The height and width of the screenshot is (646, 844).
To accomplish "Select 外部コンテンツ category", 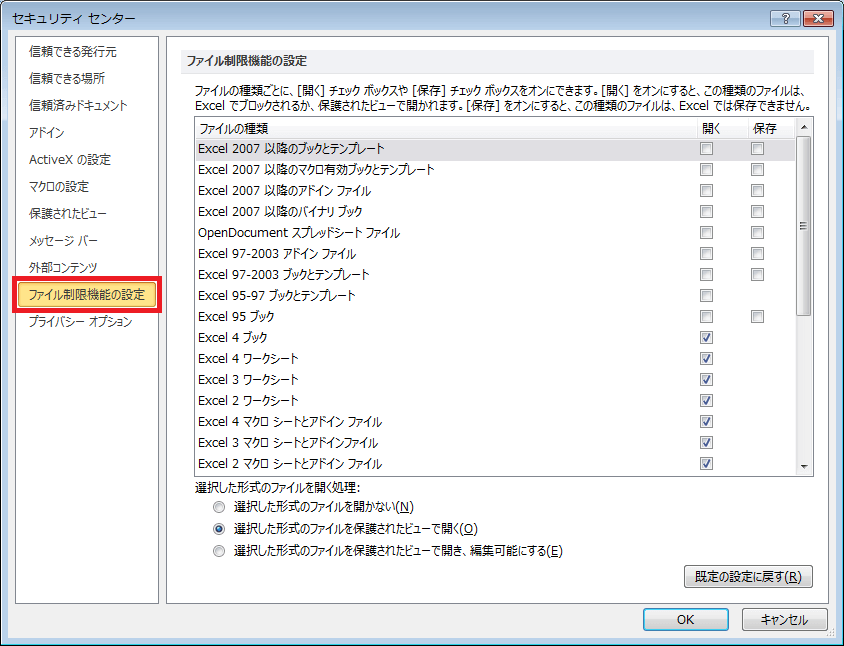I will (63, 267).
